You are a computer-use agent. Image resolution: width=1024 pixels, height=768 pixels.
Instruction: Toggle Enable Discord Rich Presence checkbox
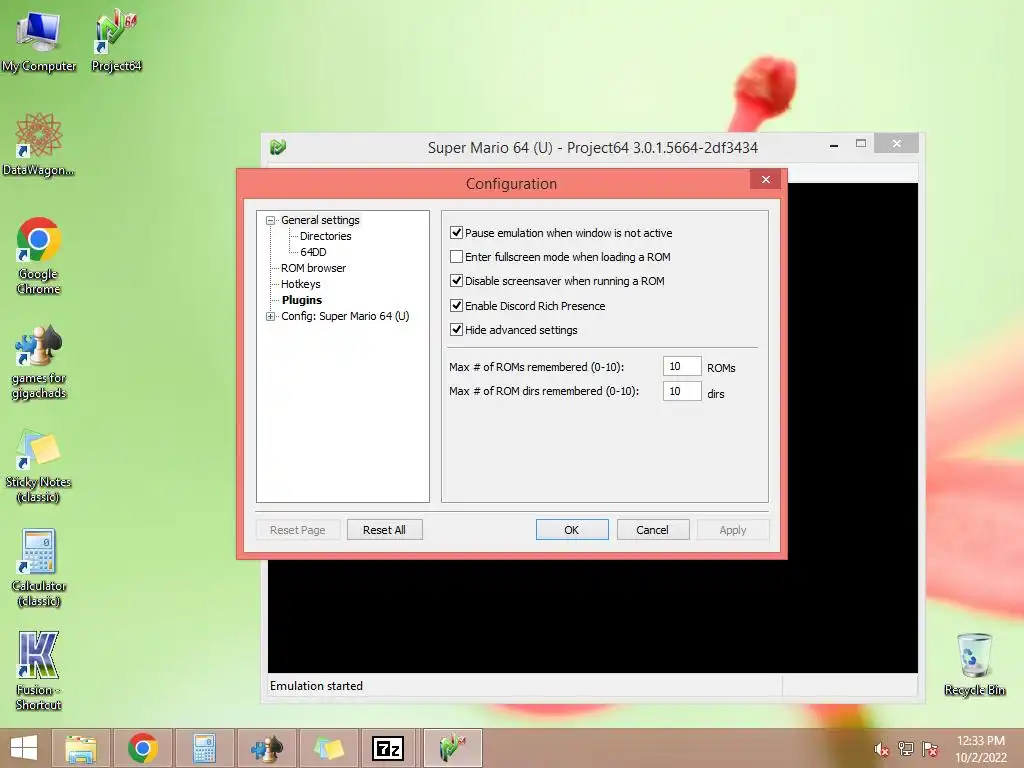click(456, 306)
